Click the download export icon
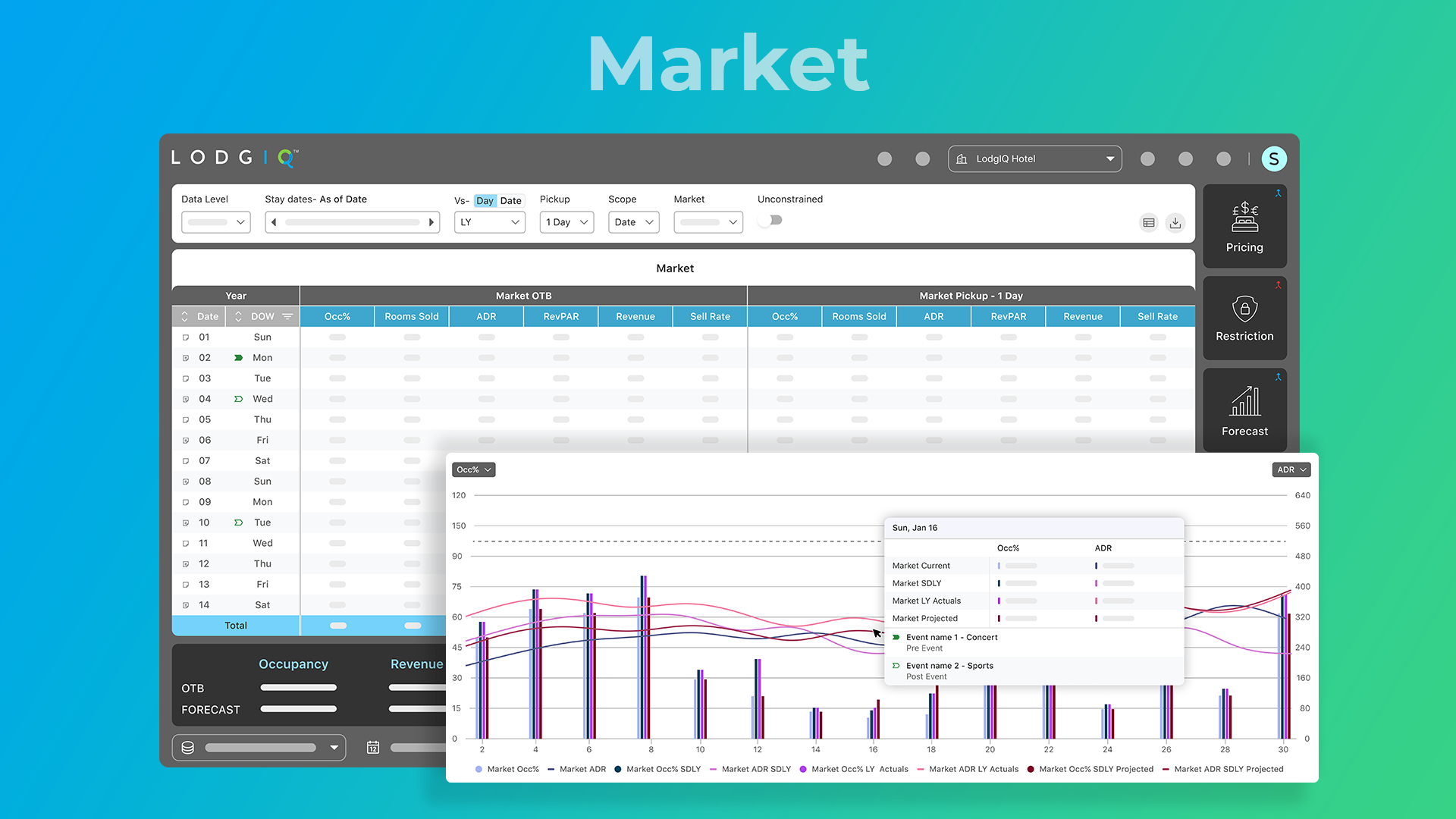 tap(1175, 223)
